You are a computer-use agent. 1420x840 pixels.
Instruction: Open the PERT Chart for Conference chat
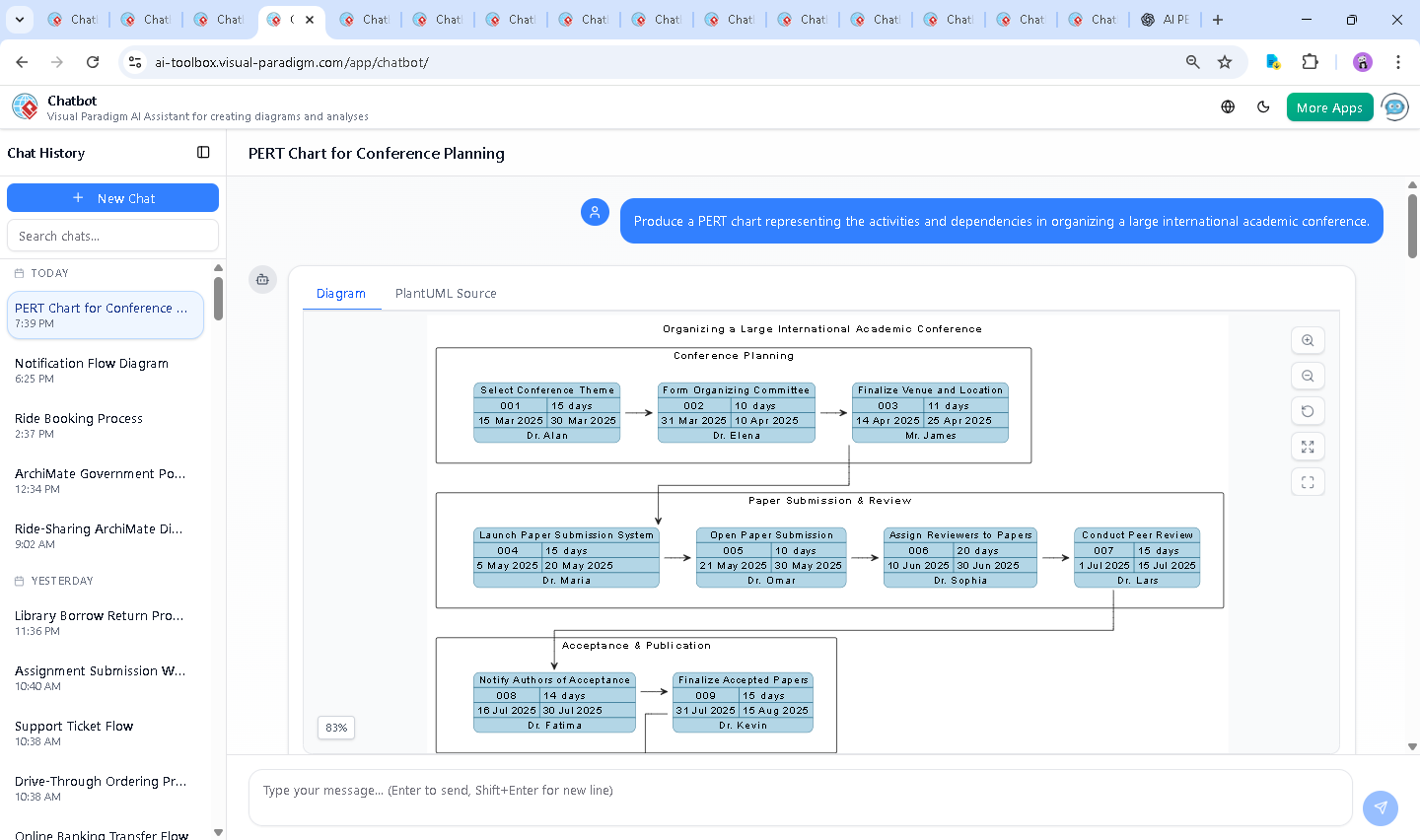coord(106,315)
